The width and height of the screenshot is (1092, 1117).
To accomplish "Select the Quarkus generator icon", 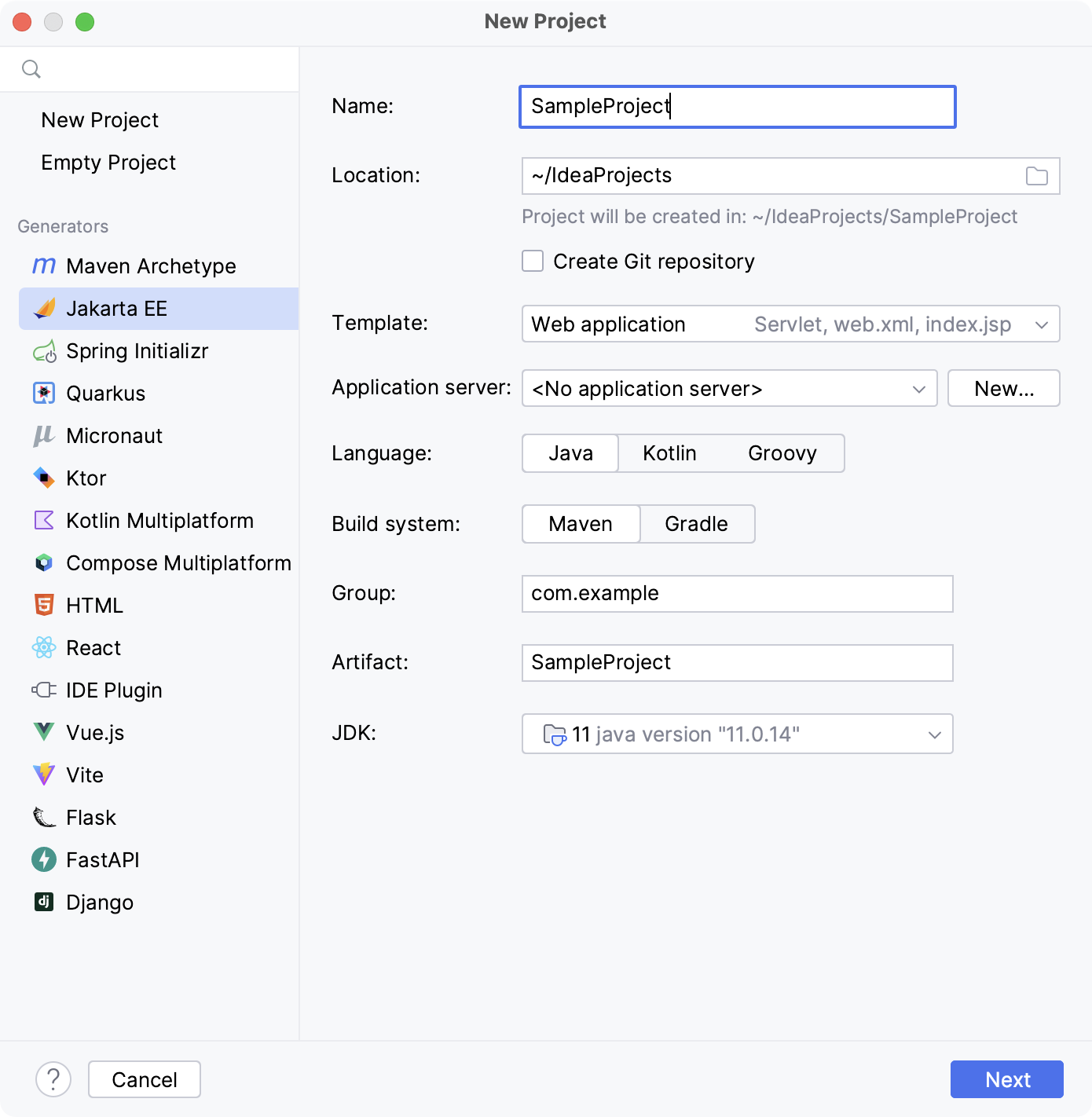I will (44, 393).
